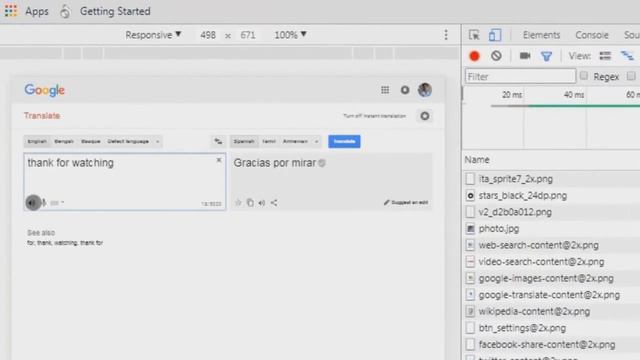Click the network Filter text field
The height and width of the screenshot is (360, 640).
click(520, 76)
